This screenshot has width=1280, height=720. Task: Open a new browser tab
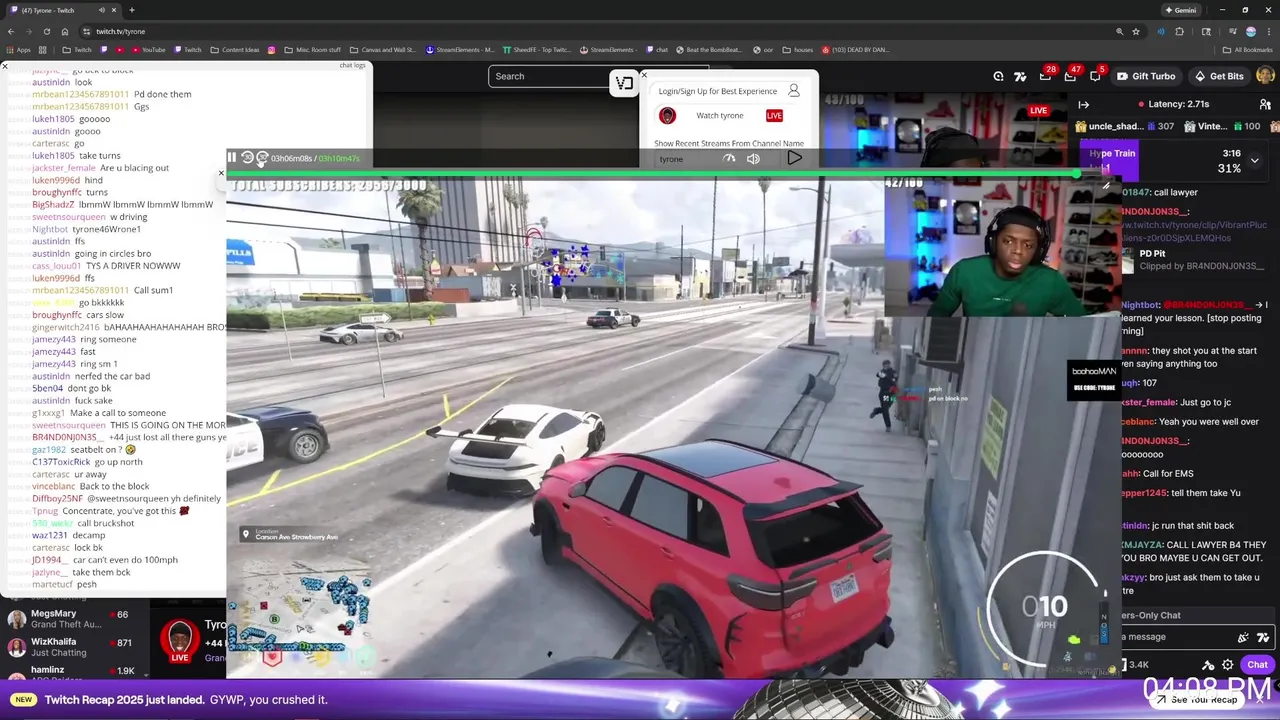pyautogui.click(x=131, y=10)
